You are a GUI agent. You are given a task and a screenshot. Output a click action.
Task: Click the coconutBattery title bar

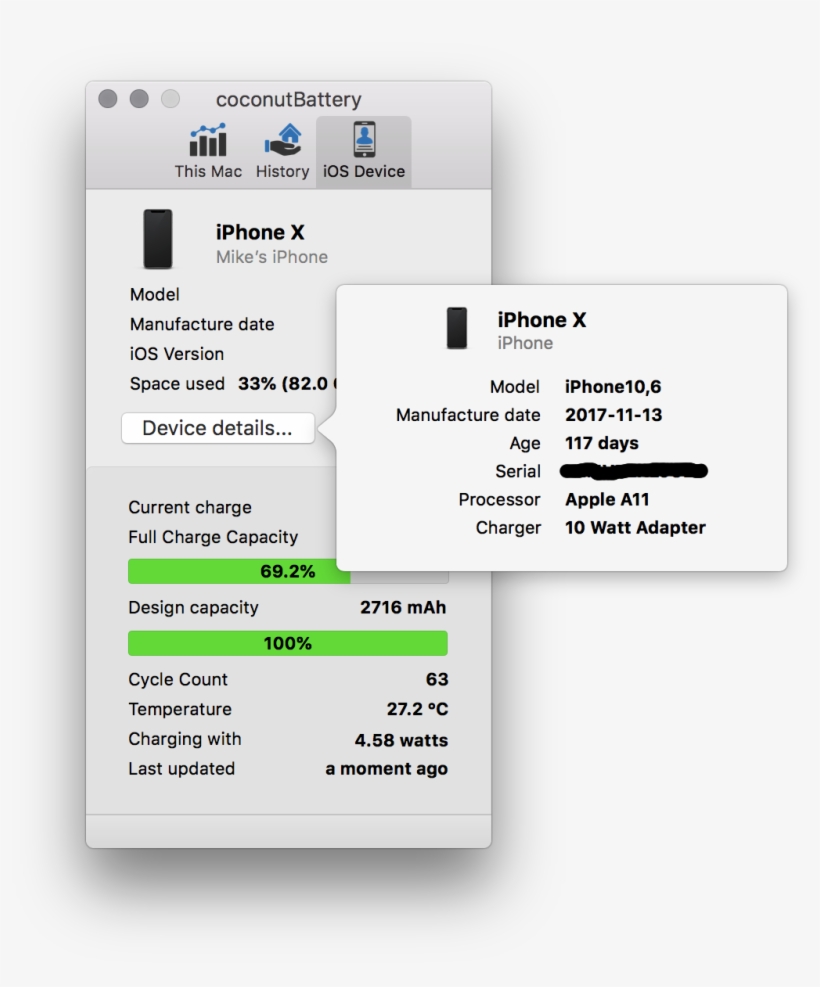[288, 99]
